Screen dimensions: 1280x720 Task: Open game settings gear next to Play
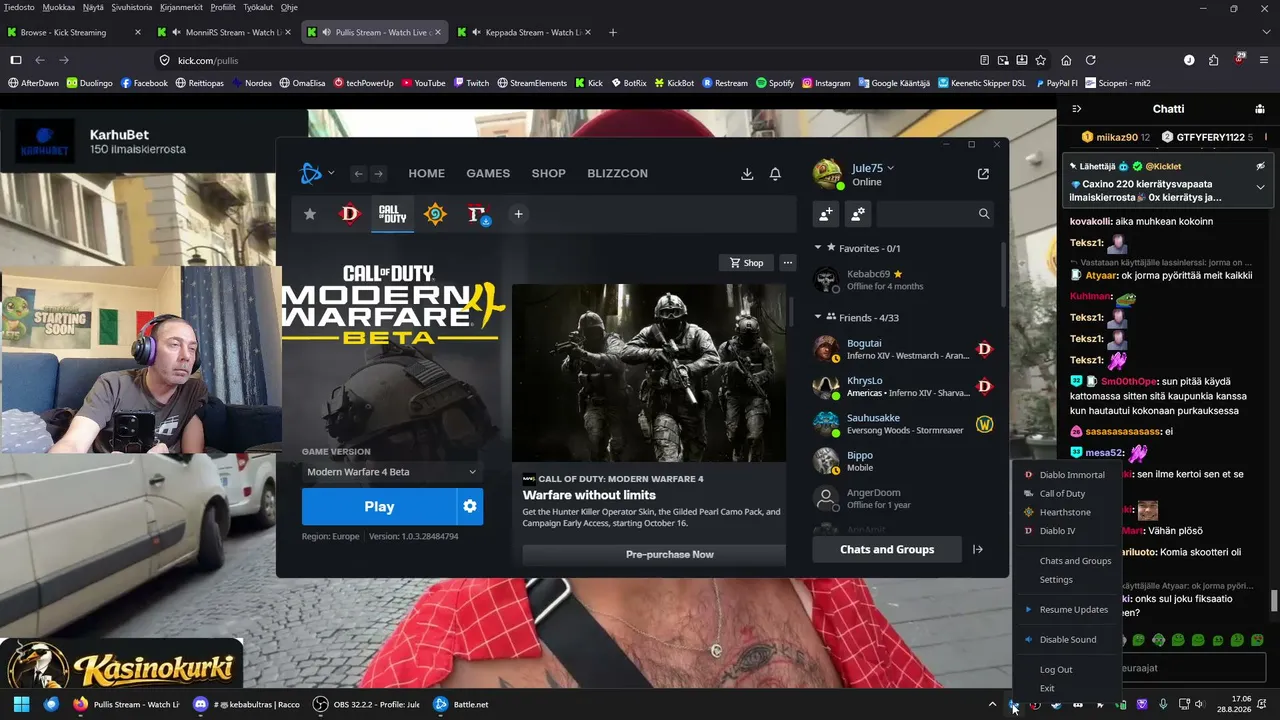[470, 507]
